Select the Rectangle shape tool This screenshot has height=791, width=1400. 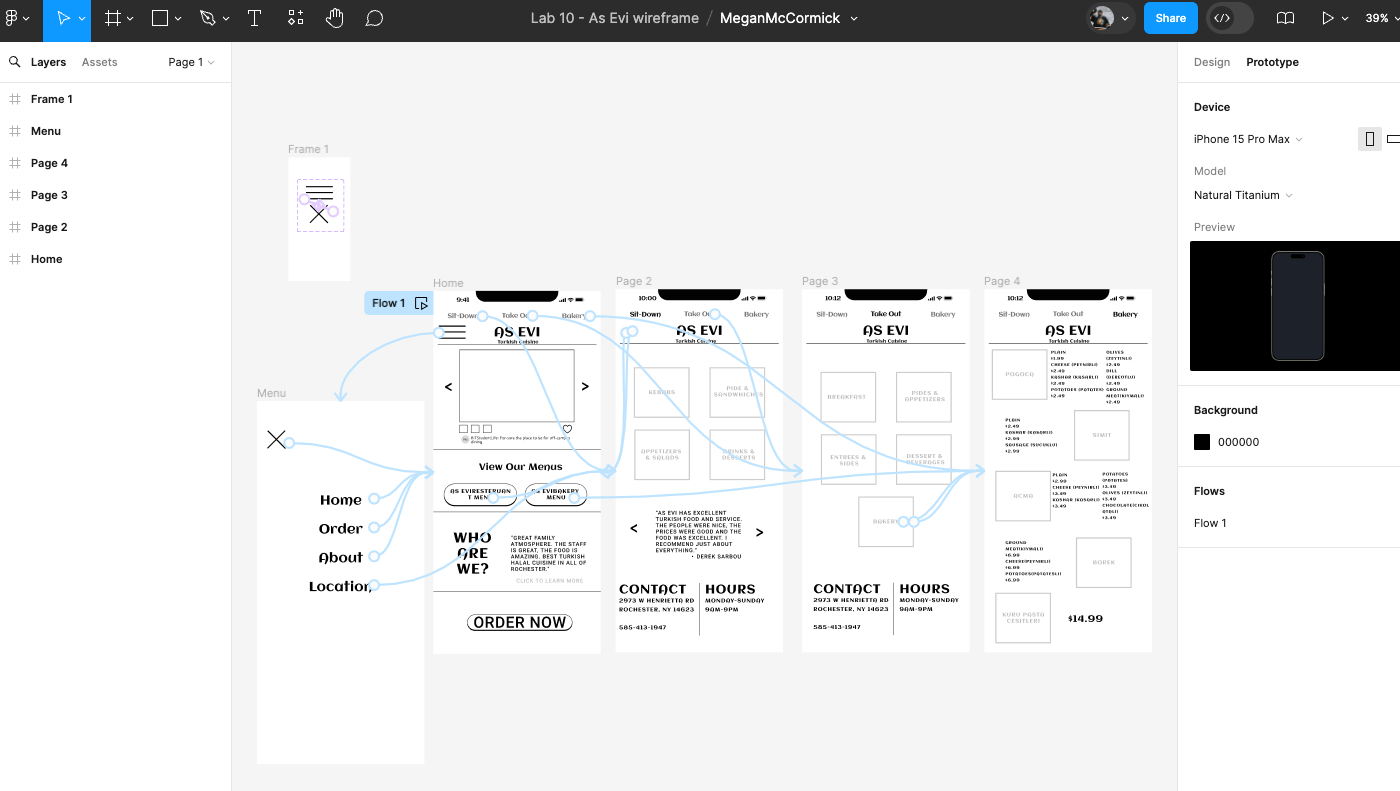point(160,18)
